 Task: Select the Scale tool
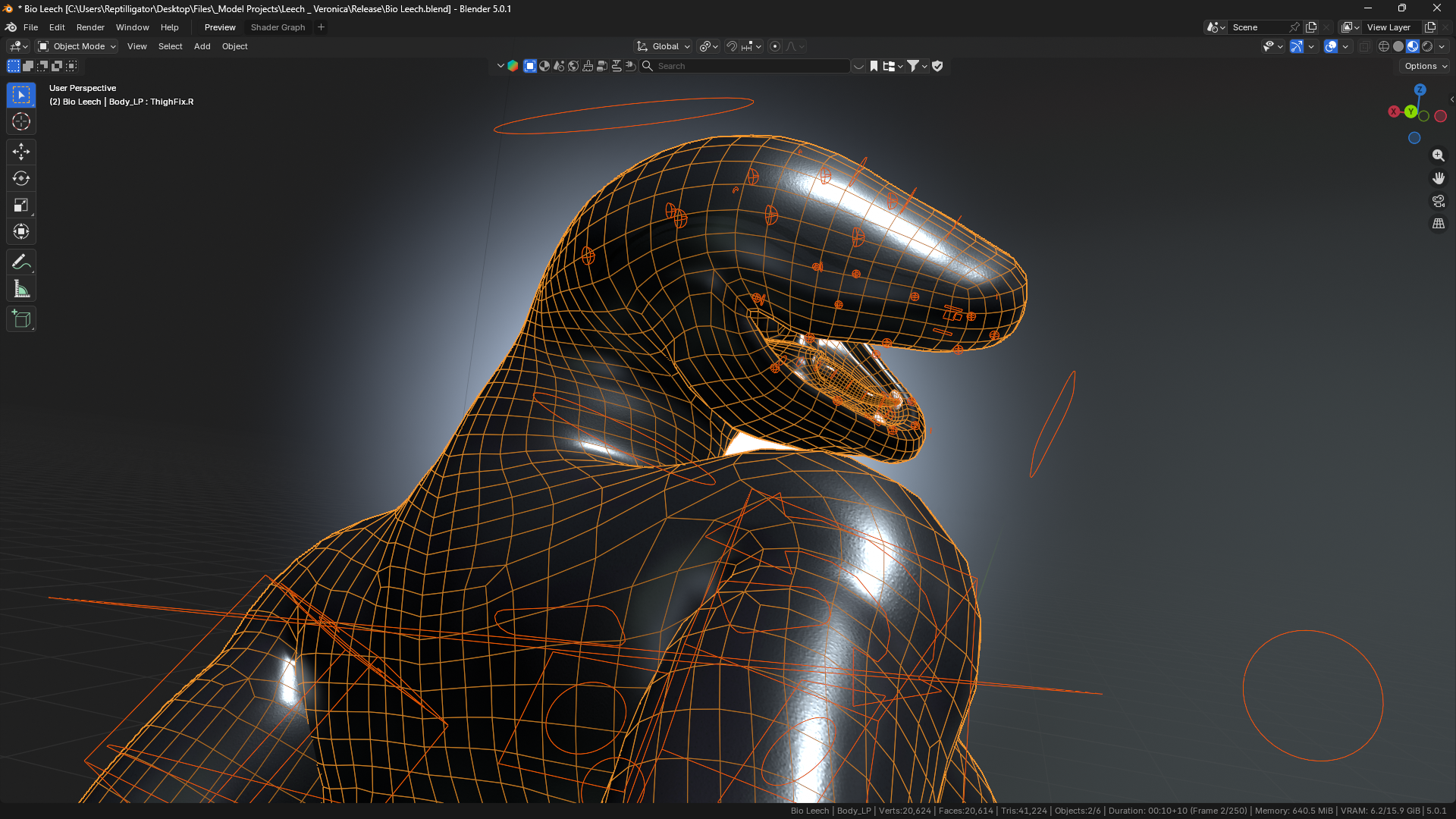pos(21,205)
